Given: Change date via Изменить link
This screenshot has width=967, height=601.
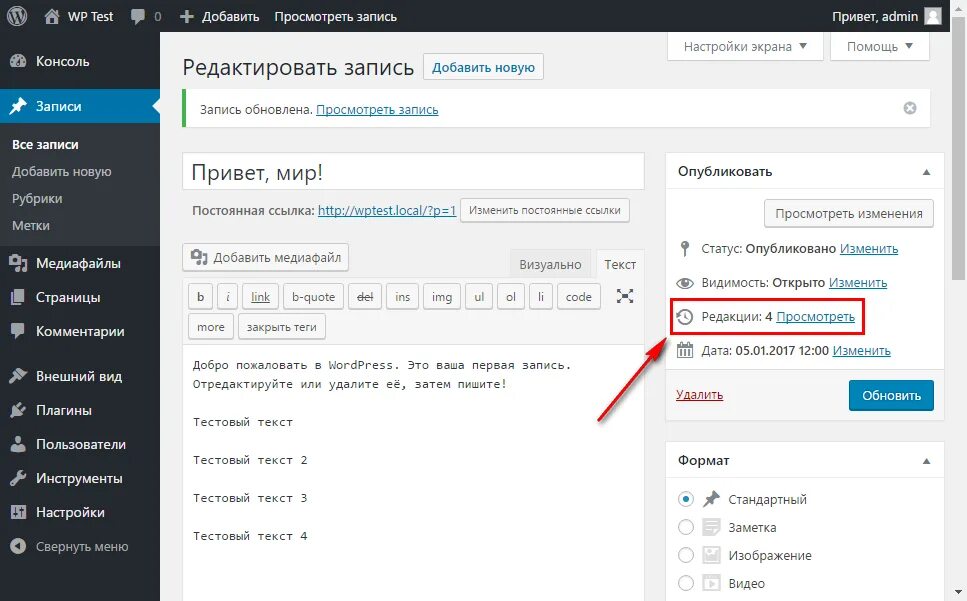Looking at the screenshot, I should pos(862,350).
